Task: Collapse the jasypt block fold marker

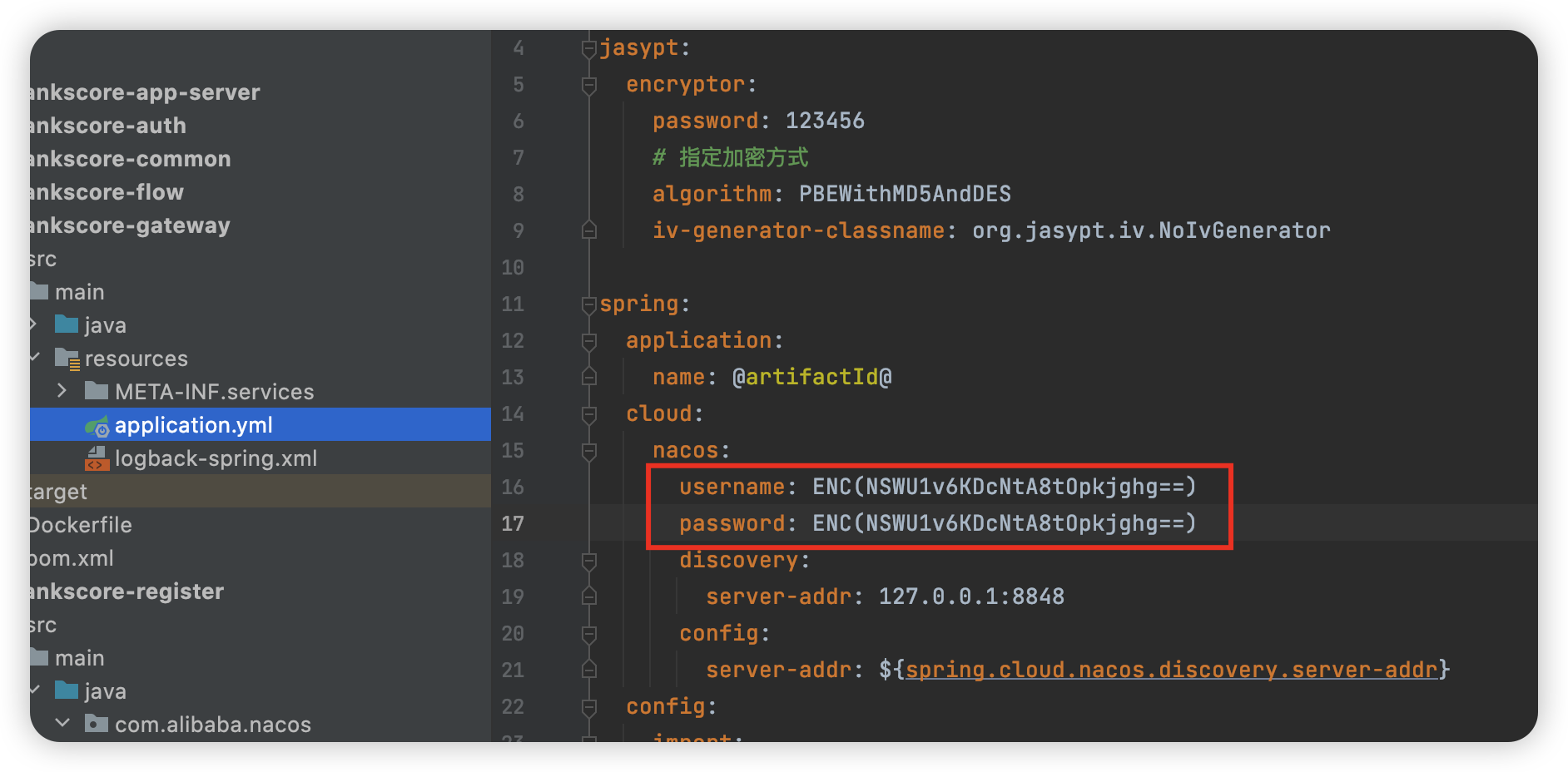Action: click(x=589, y=48)
